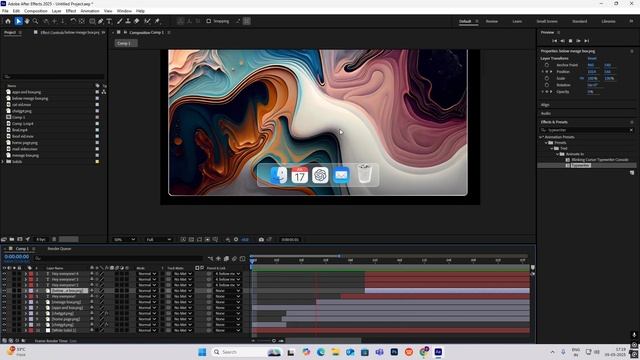Select the Pen tool

click(x=101, y=21)
